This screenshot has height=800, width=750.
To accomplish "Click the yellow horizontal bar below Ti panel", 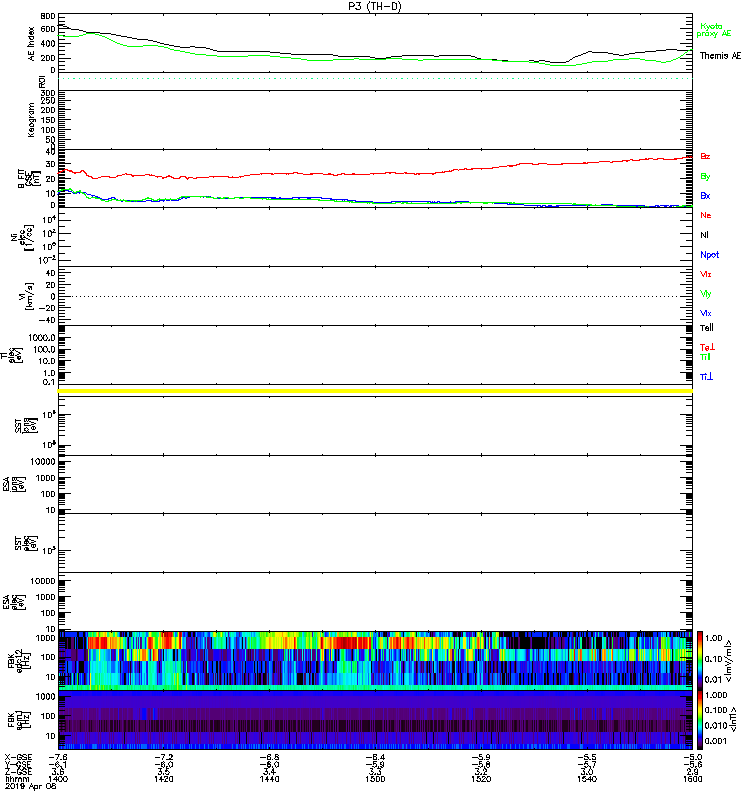I will click(x=375, y=391).
